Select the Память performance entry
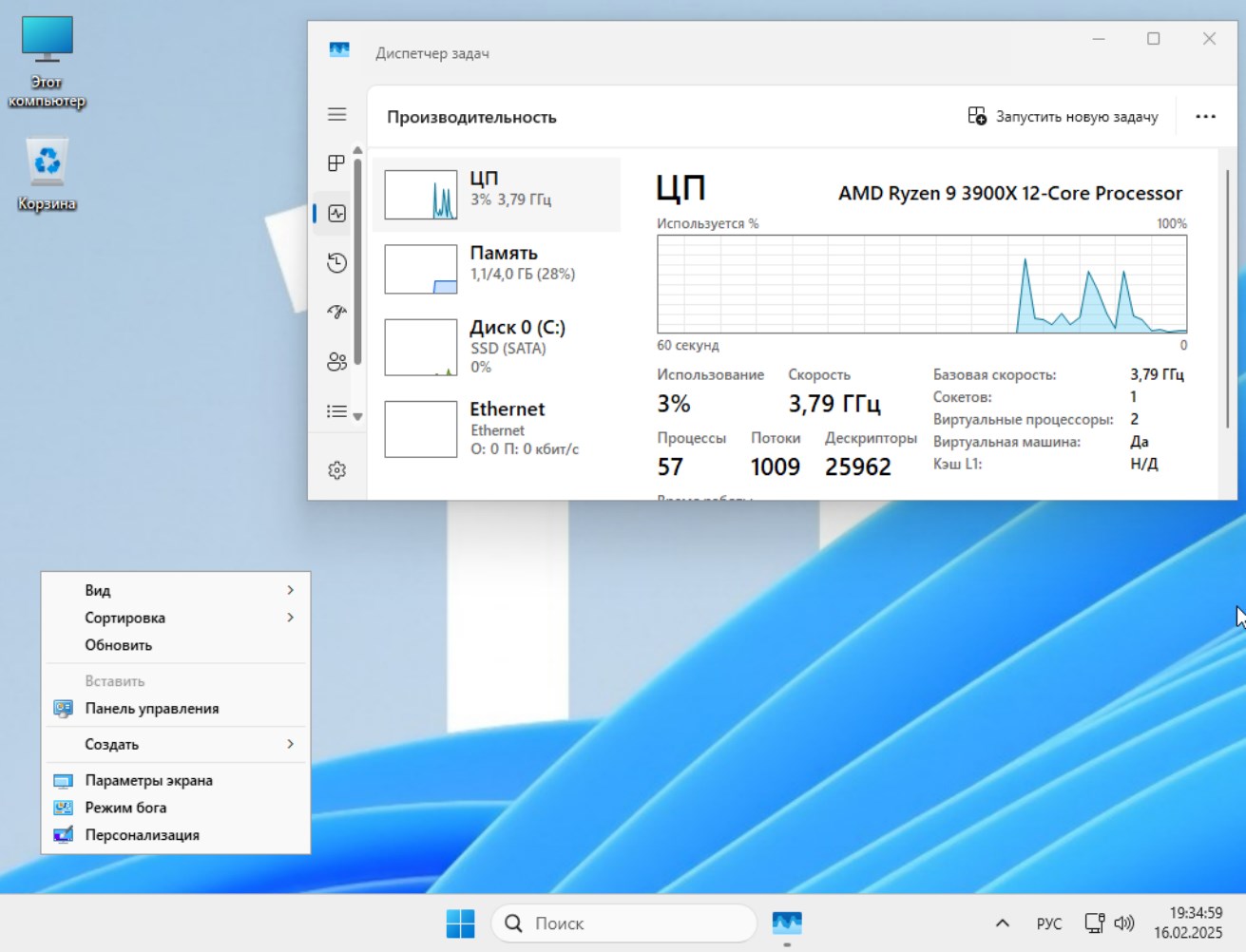The width and height of the screenshot is (1246, 952). (x=496, y=269)
